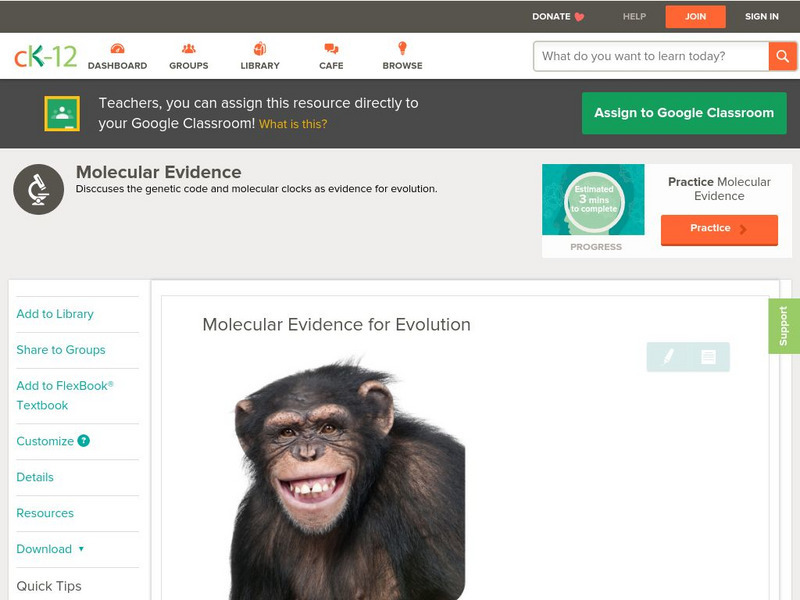Image resolution: width=800 pixels, height=600 pixels.
Task: Click the 'Molecular Evidence' heading
Action: point(159,172)
